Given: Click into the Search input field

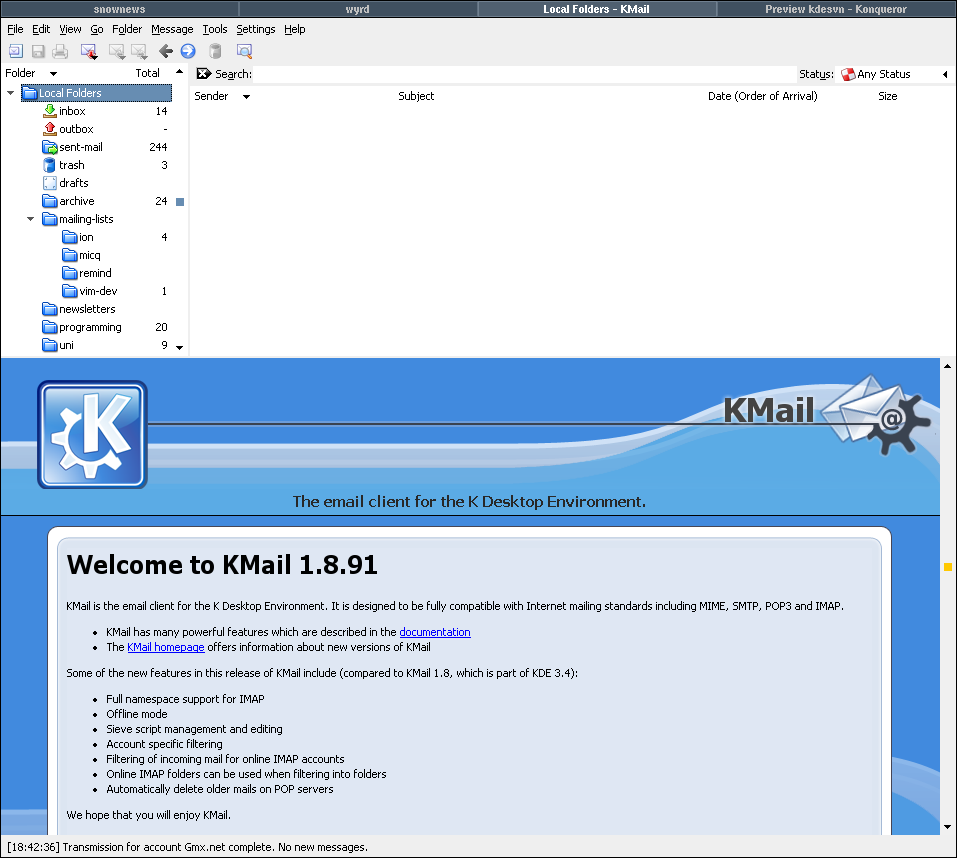Looking at the screenshot, I should pyautogui.click(x=525, y=74).
